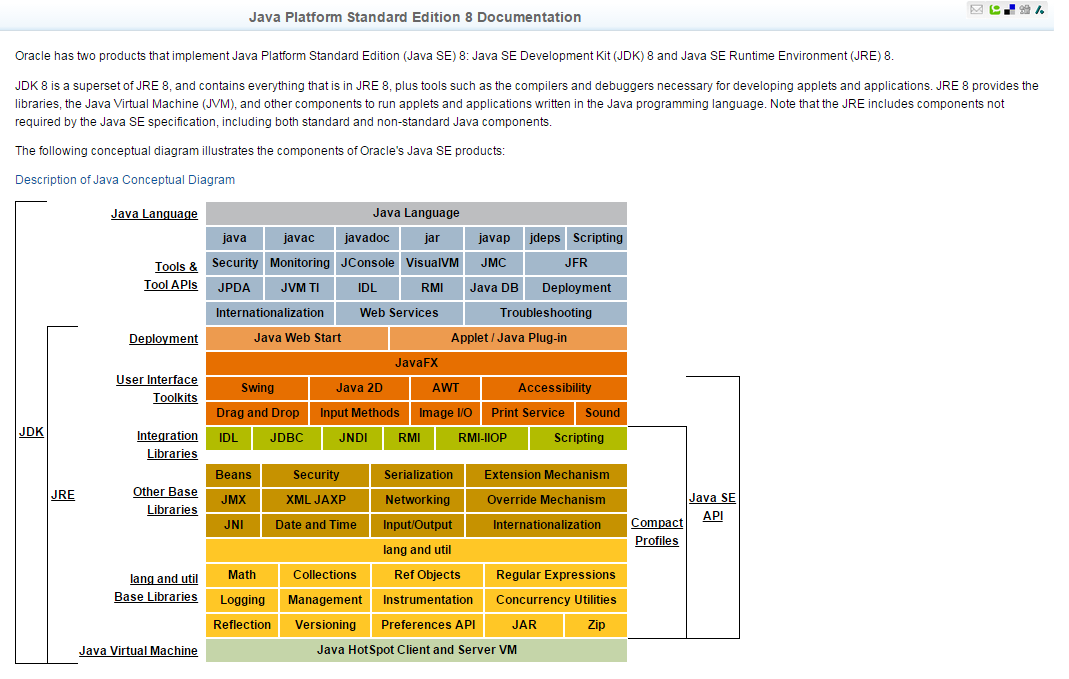Open the XML JAXP cell
This screenshot has width=1069, height=679.
(316, 500)
